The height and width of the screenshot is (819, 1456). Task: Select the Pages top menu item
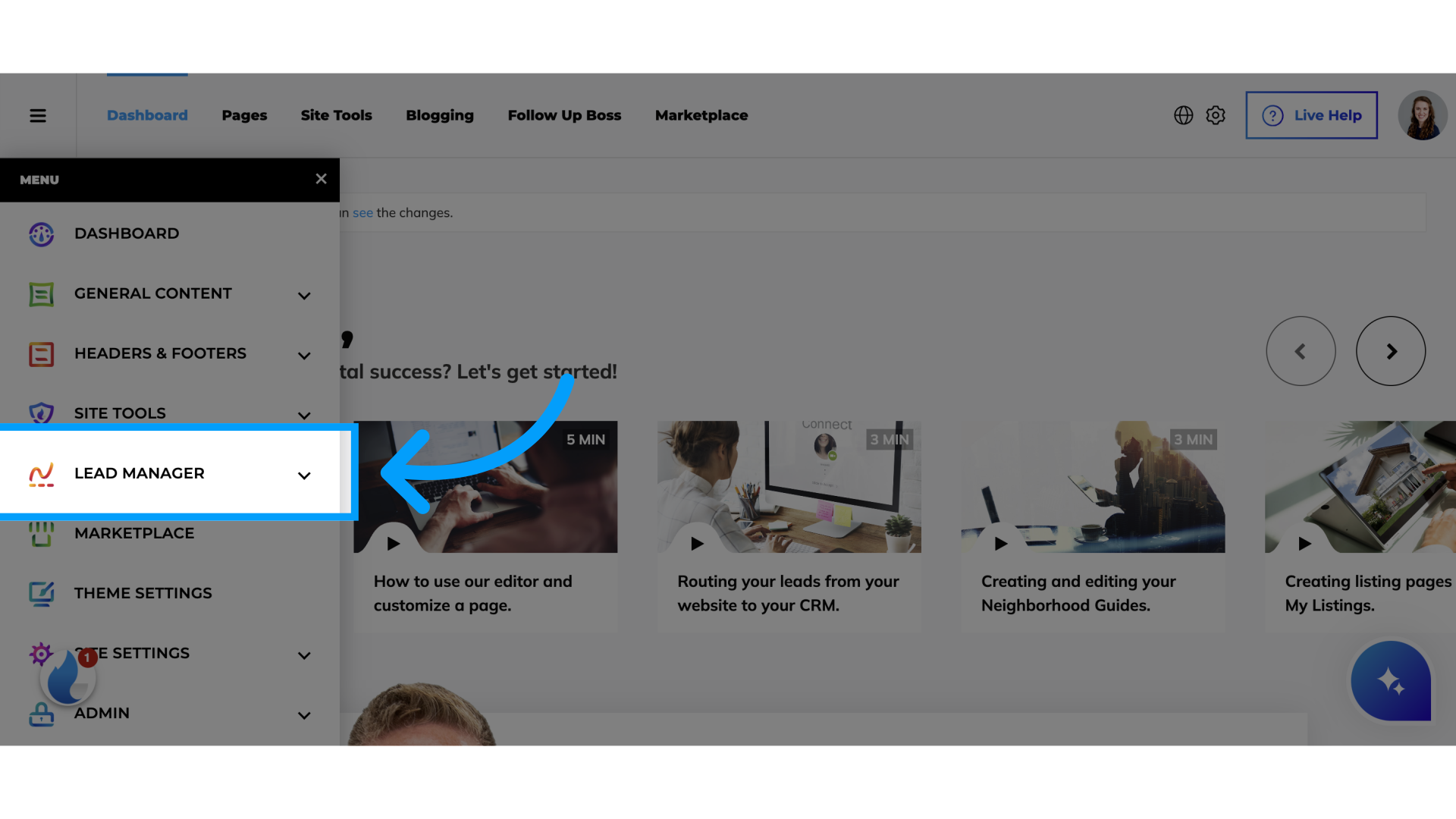click(244, 115)
